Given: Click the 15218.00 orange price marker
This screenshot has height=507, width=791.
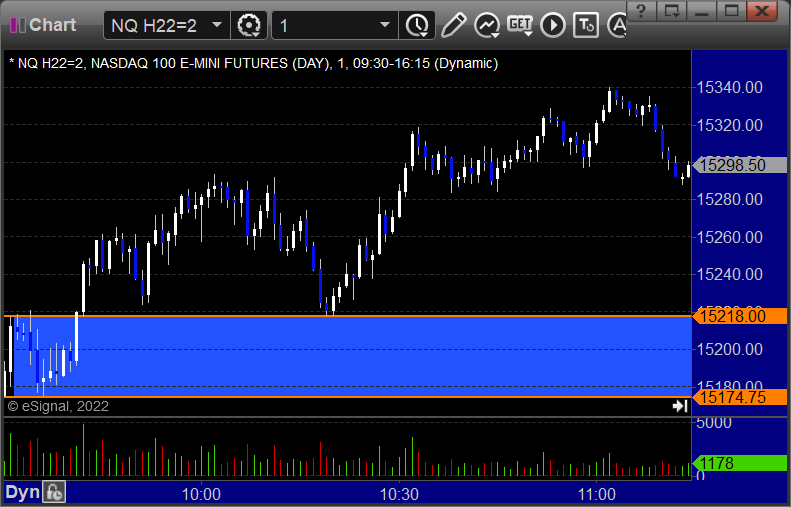Looking at the screenshot, I should [740, 316].
